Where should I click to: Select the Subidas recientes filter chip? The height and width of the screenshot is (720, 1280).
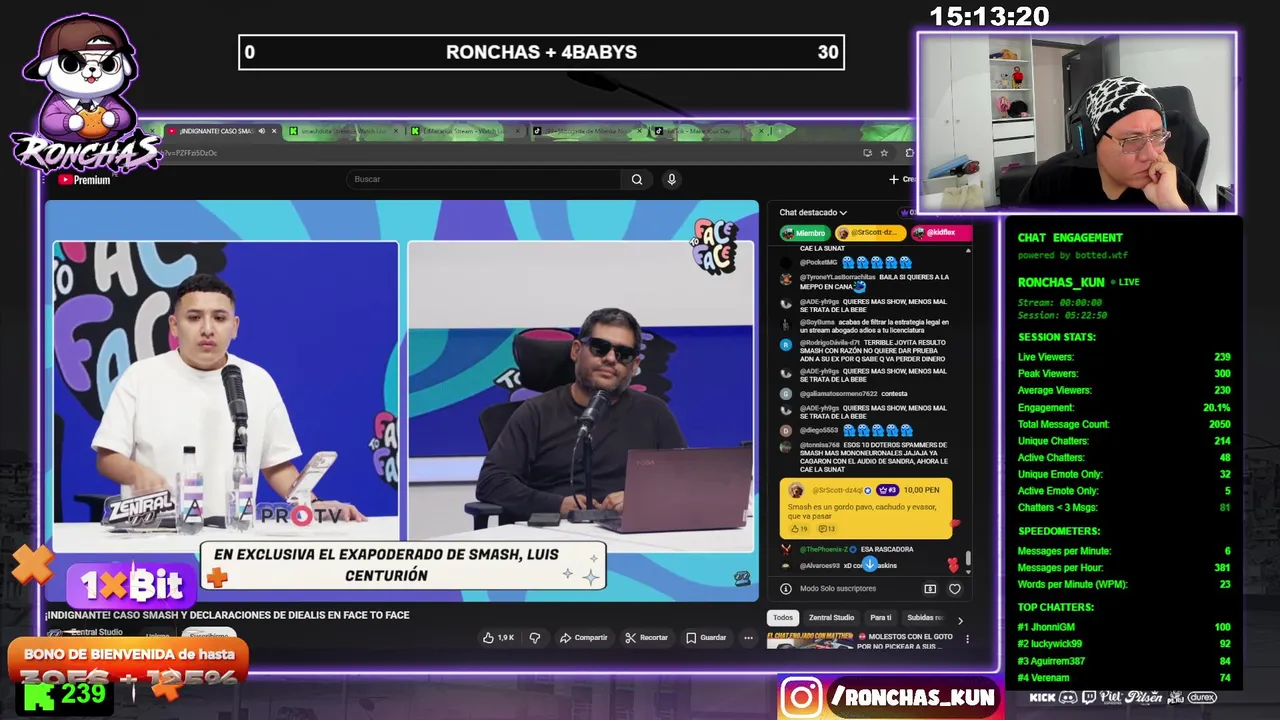[924, 618]
